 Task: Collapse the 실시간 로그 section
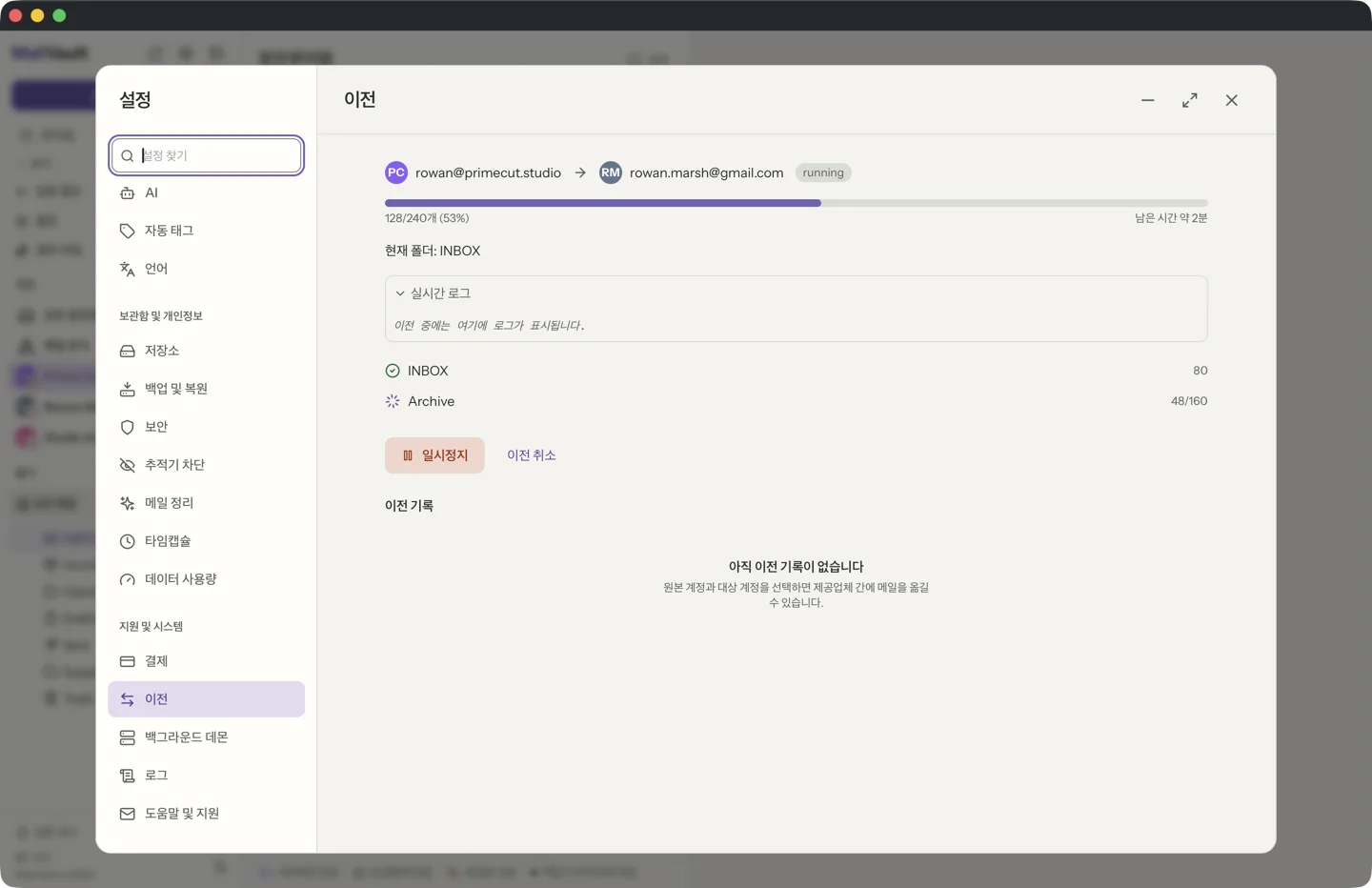pyautogui.click(x=434, y=293)
